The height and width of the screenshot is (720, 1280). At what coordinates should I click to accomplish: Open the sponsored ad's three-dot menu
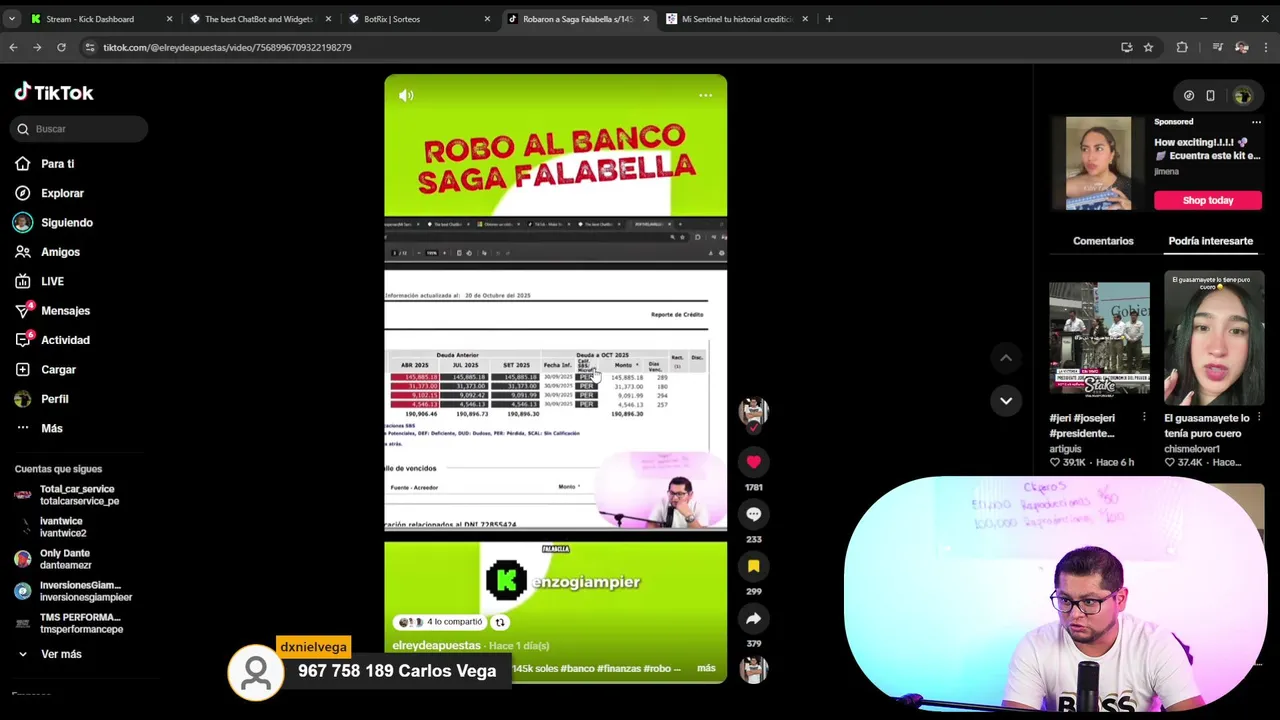tap(1256, 122)
